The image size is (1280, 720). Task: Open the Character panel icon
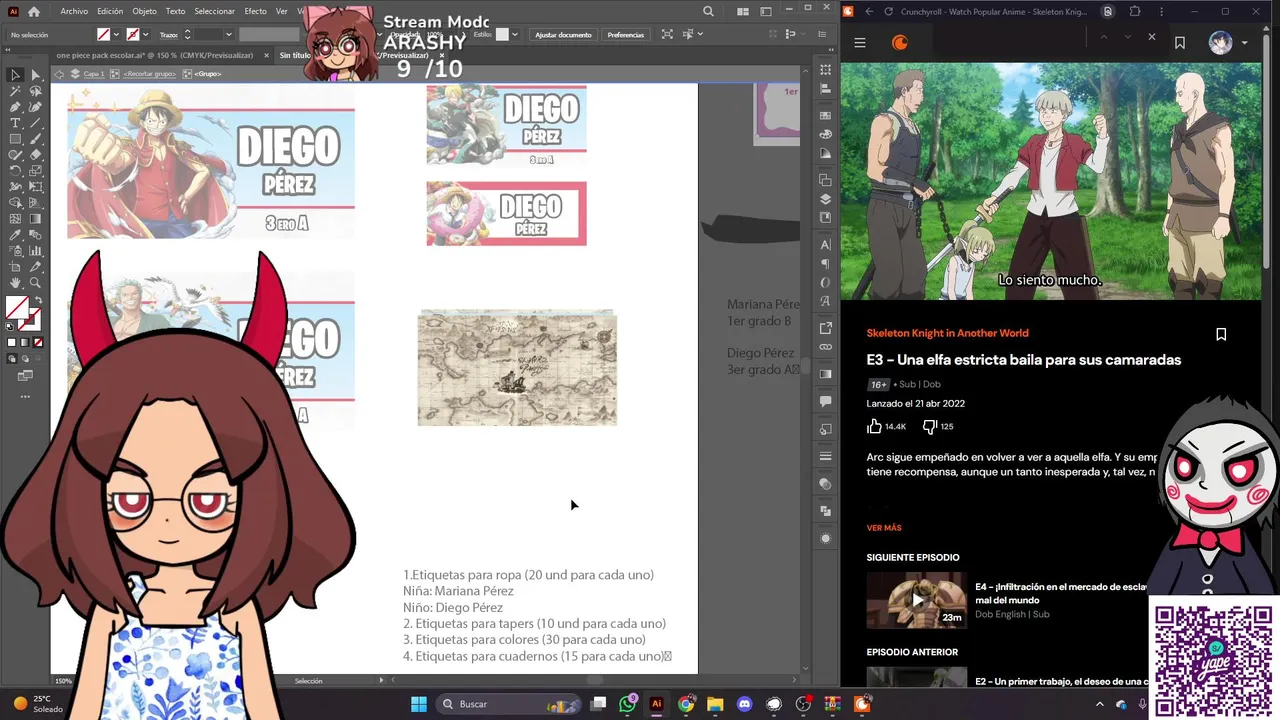[825, 244]
